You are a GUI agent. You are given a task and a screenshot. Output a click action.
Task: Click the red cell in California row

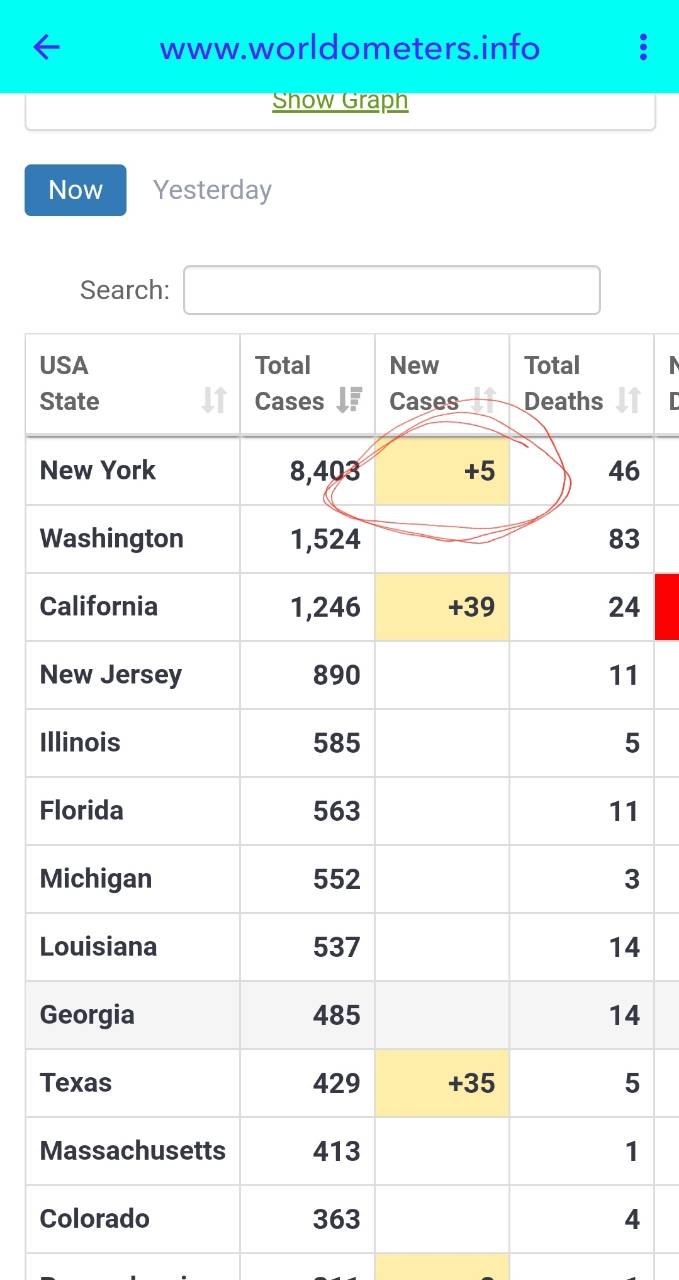pos(667,607)
